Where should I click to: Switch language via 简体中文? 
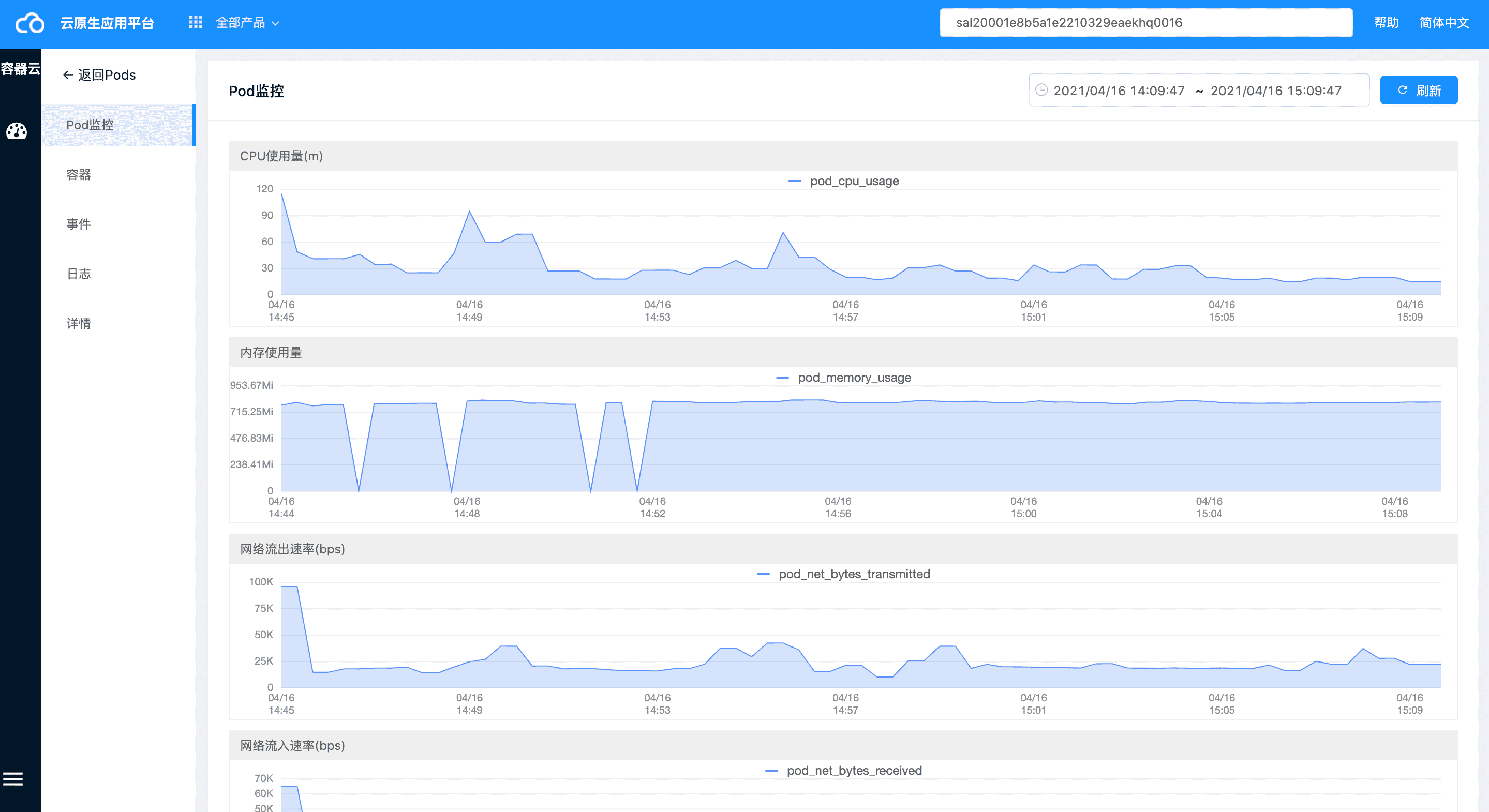1444,23
